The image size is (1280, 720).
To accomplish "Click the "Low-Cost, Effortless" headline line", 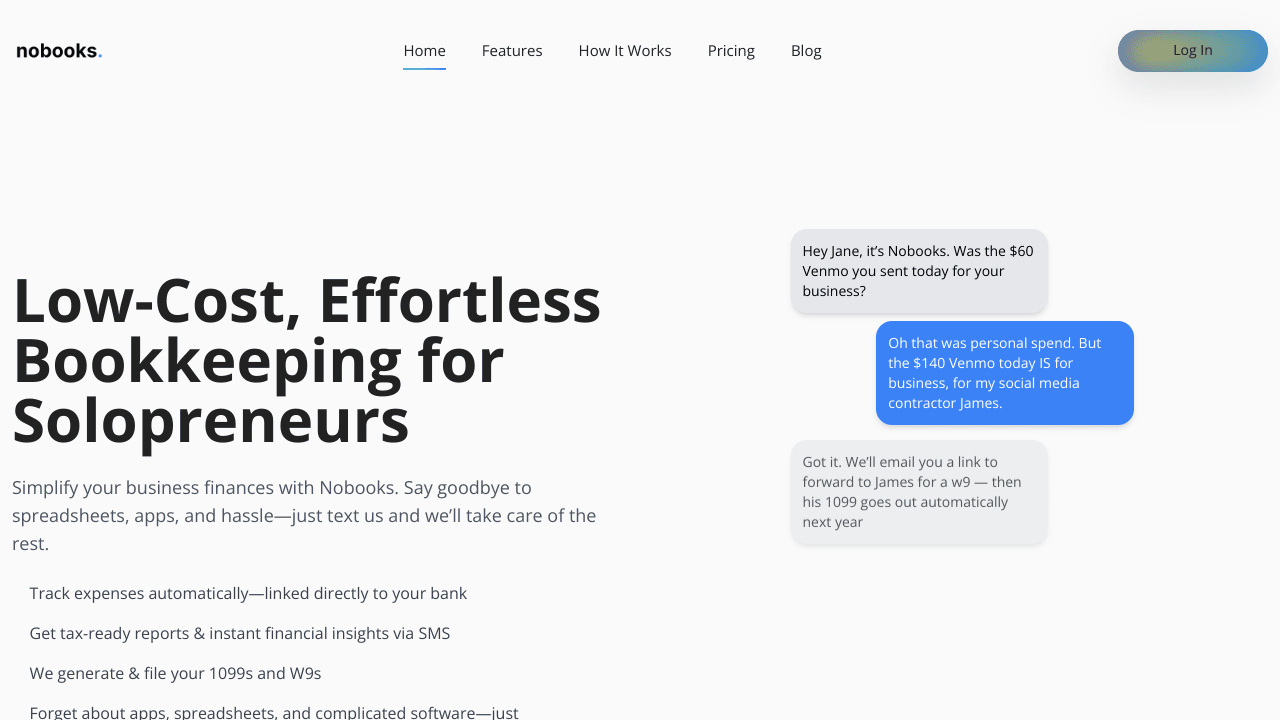I will (x=306, y=300).
